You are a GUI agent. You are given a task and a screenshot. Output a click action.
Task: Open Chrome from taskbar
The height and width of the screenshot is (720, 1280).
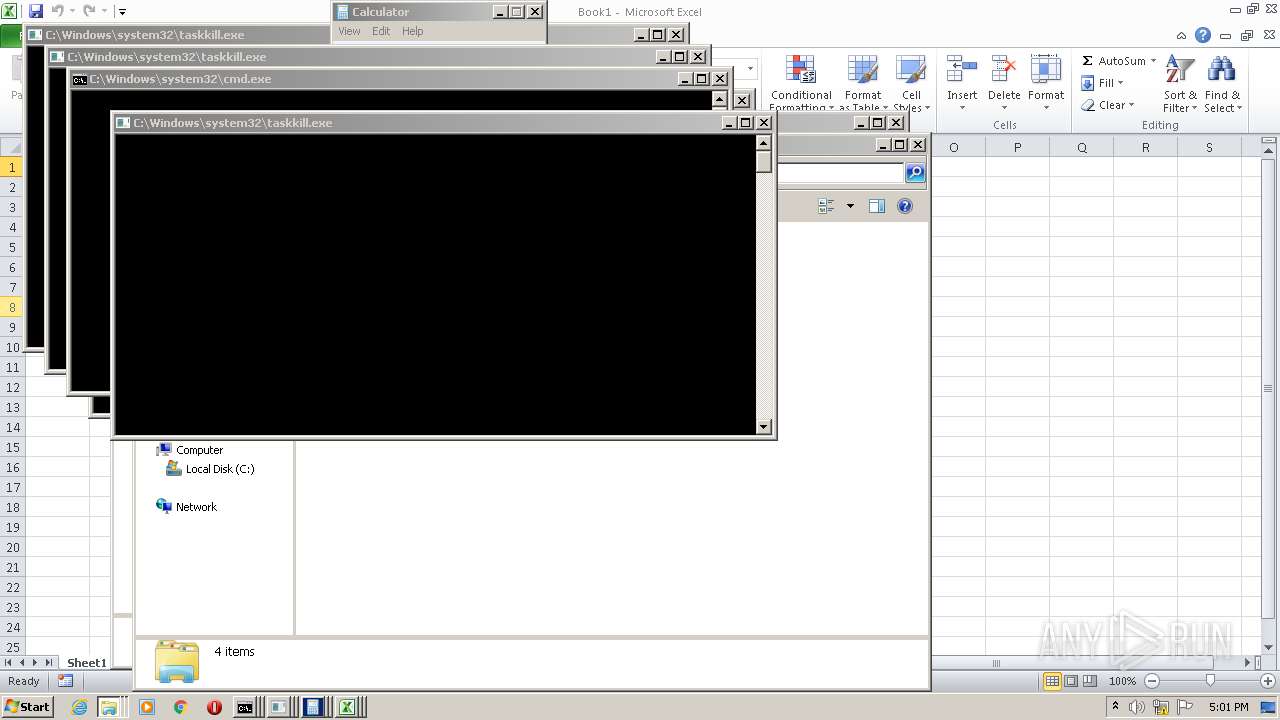coord(180,707)
